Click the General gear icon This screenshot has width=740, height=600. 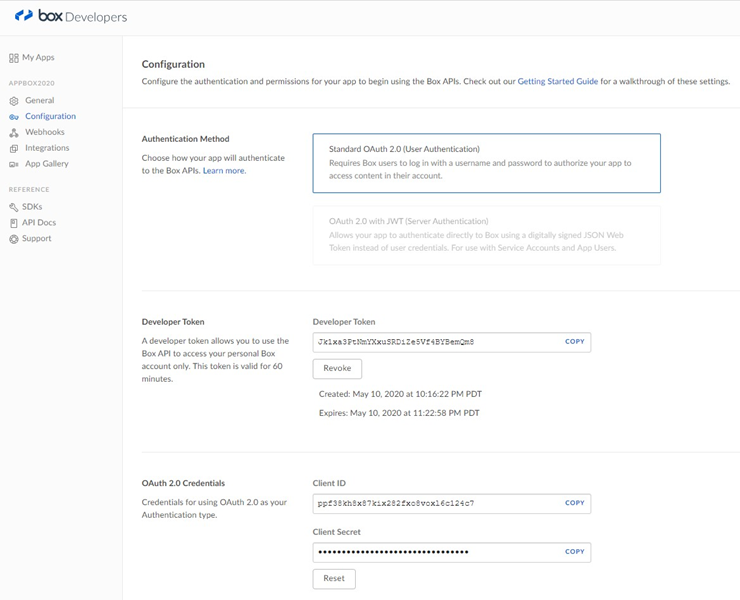pyautogui.click(x=14, y=101)
